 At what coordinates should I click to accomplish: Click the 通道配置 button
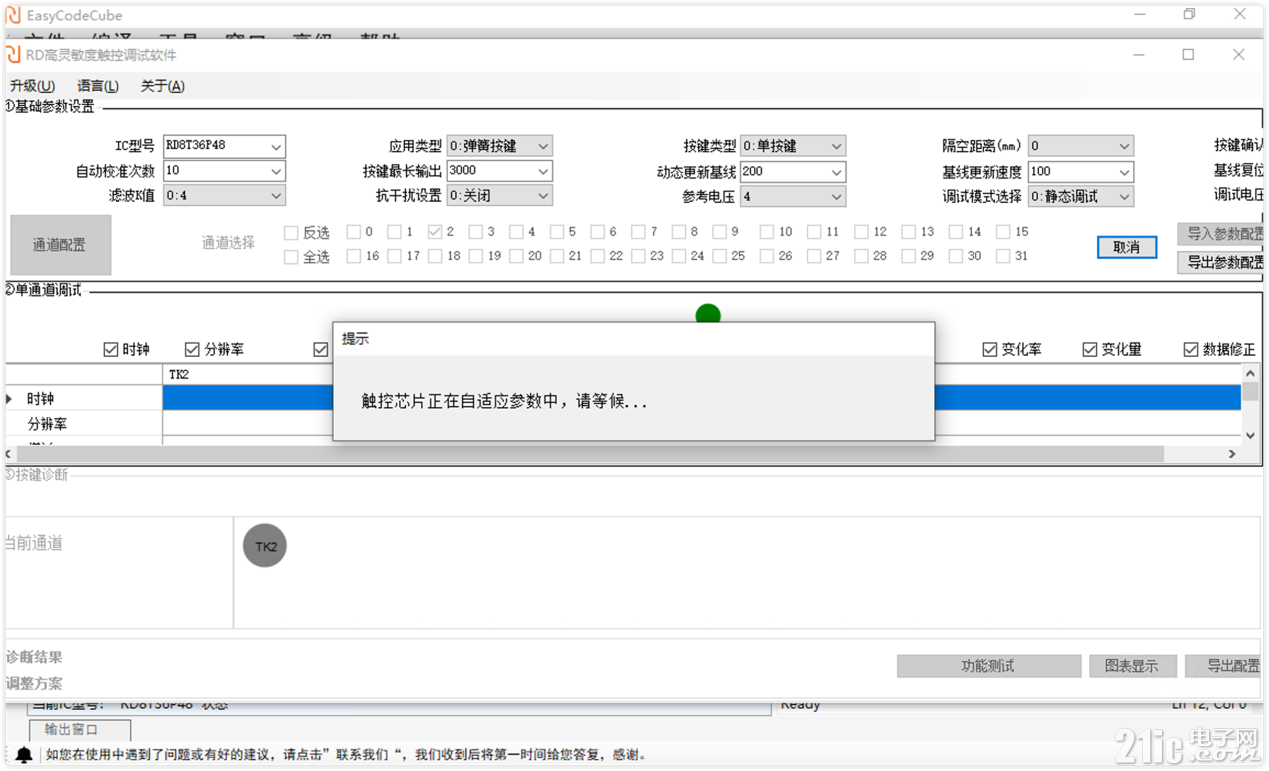click(x=60, y=245)
